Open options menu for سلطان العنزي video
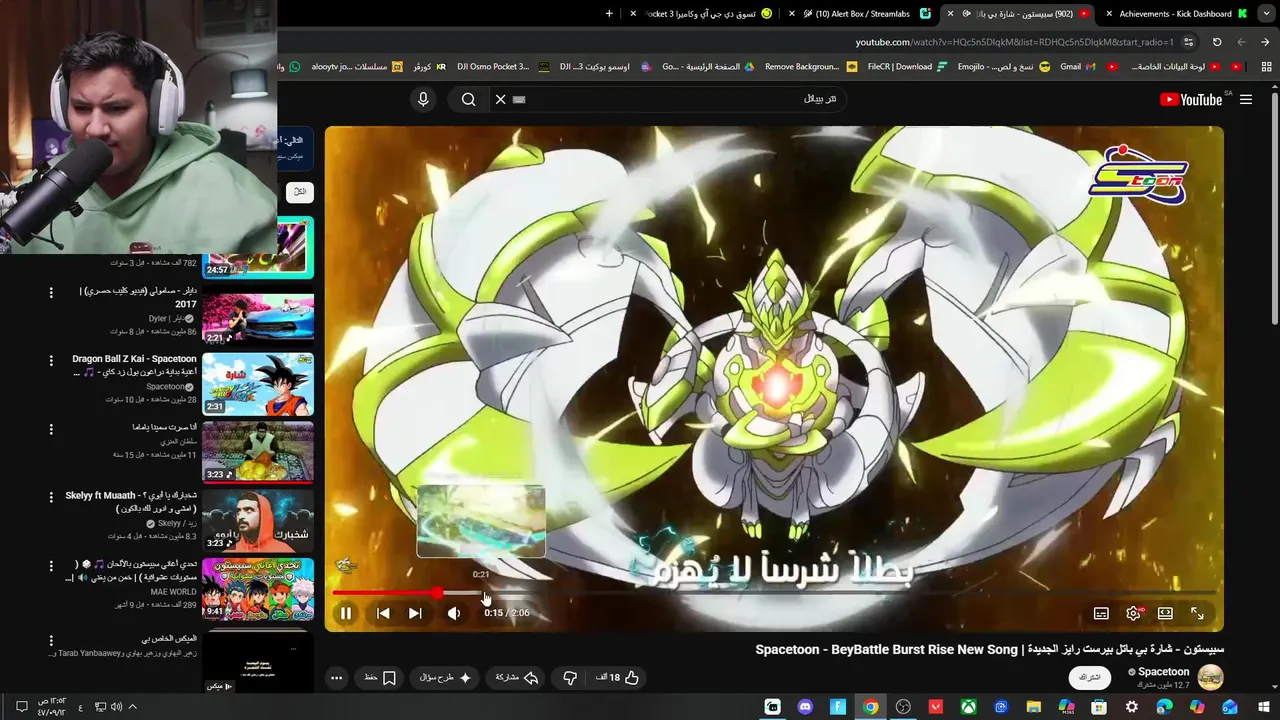The width and height of the screenshot is (1280, 720). point(51,429)
